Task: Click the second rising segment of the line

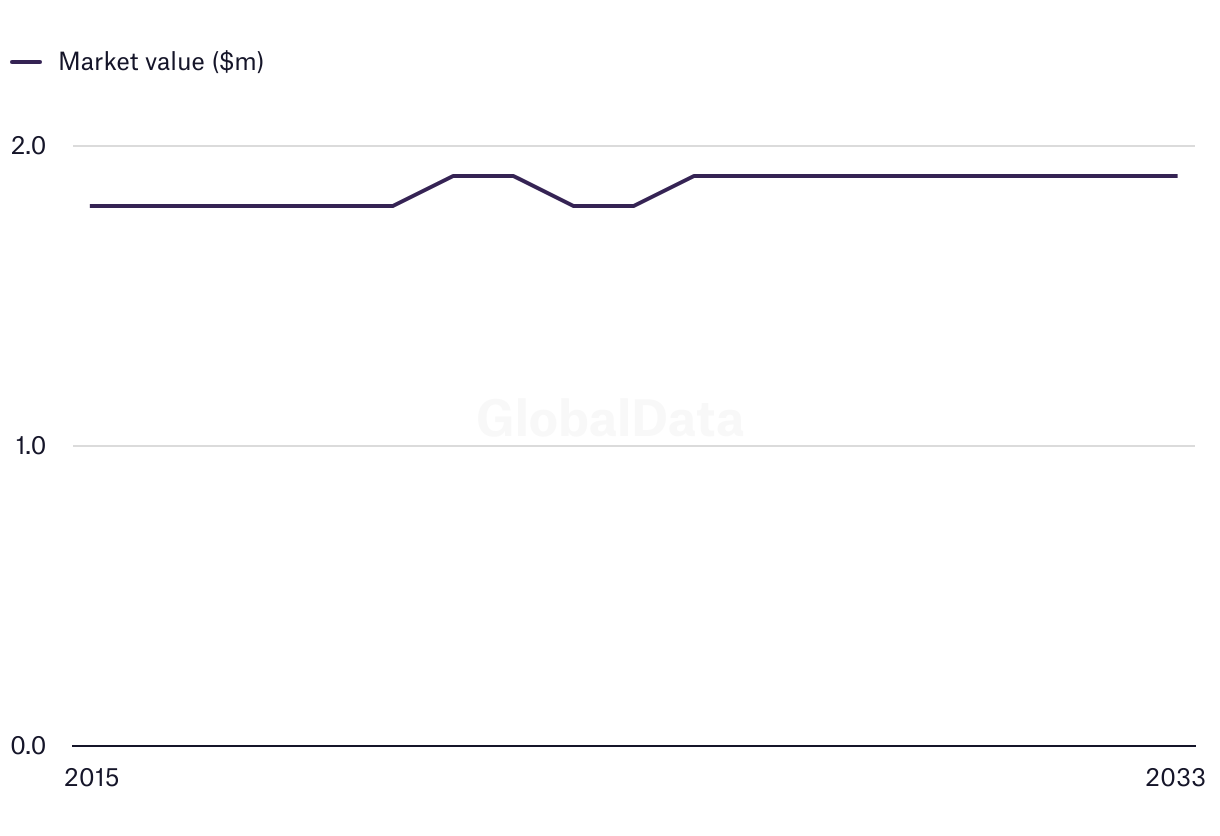Action: 664,191
